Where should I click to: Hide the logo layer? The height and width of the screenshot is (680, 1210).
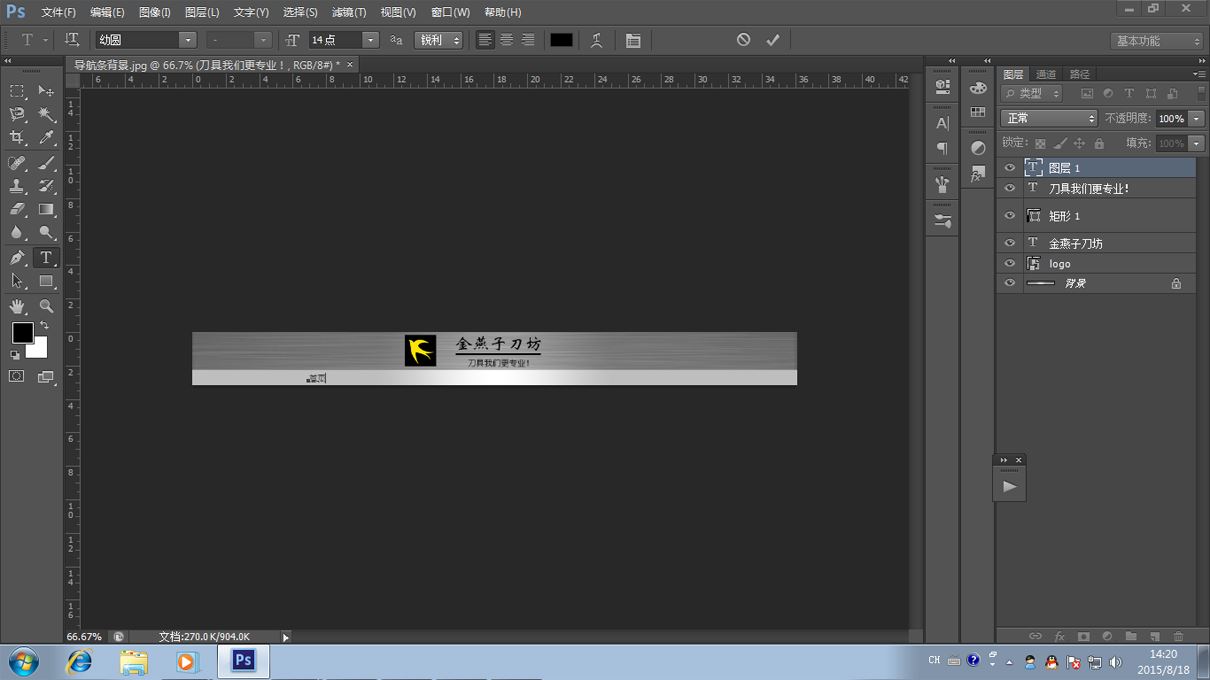tap(1009, 264)
